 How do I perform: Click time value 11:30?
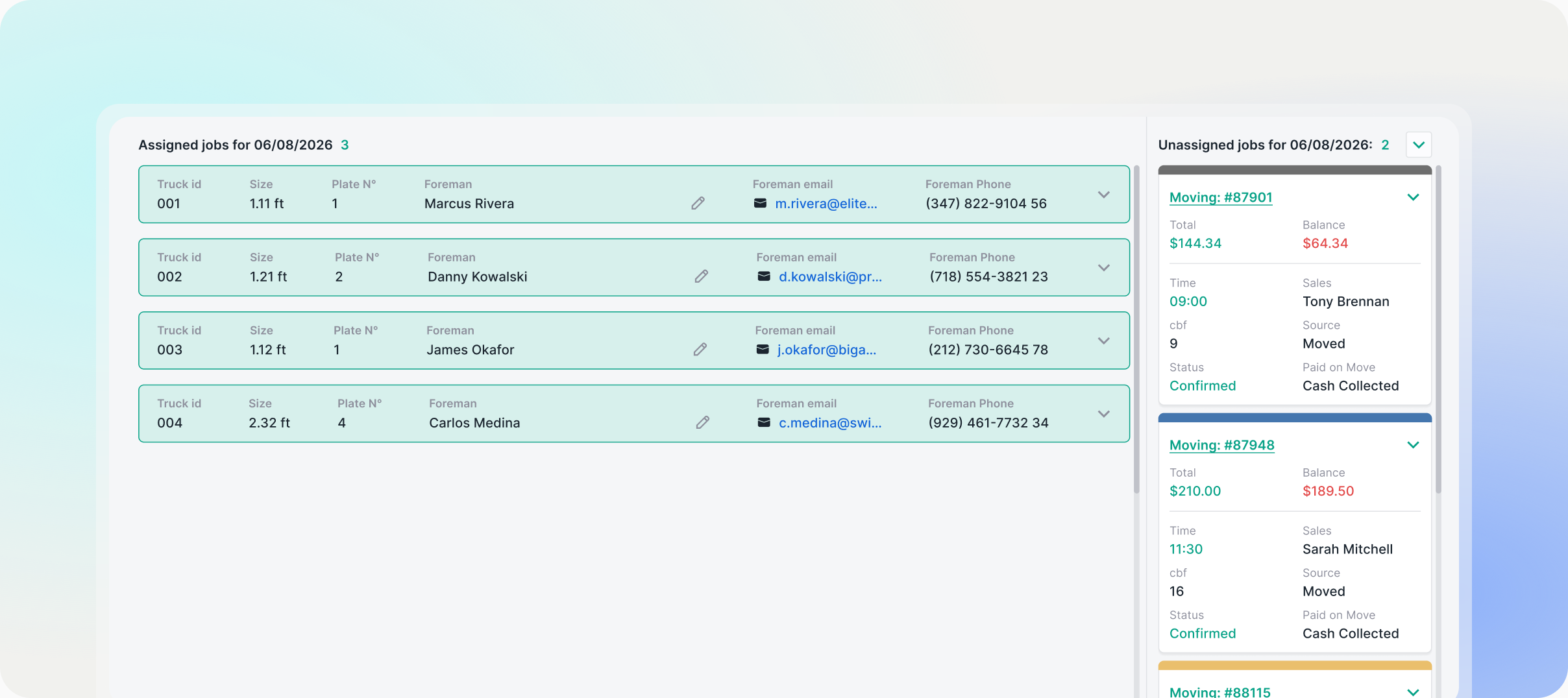tap(1186, 549)
